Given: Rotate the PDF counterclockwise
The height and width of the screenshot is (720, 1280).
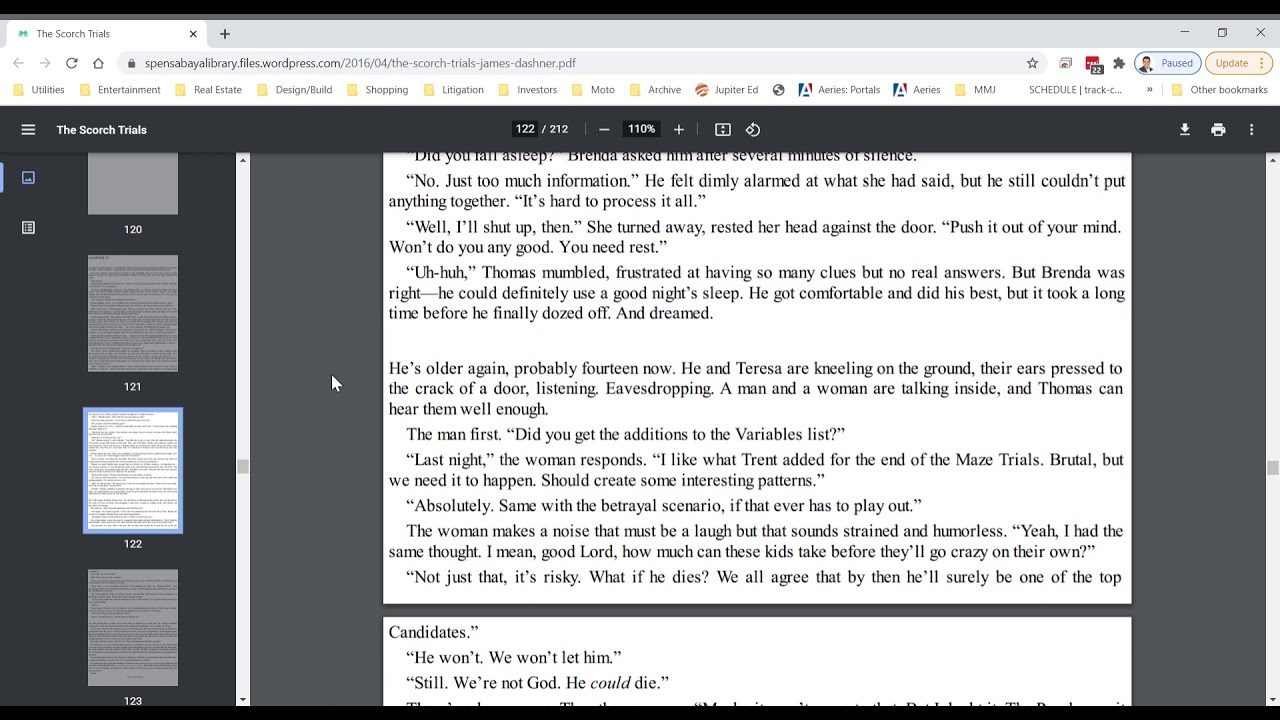Looking at the screenshot, I should pos(753,129).
